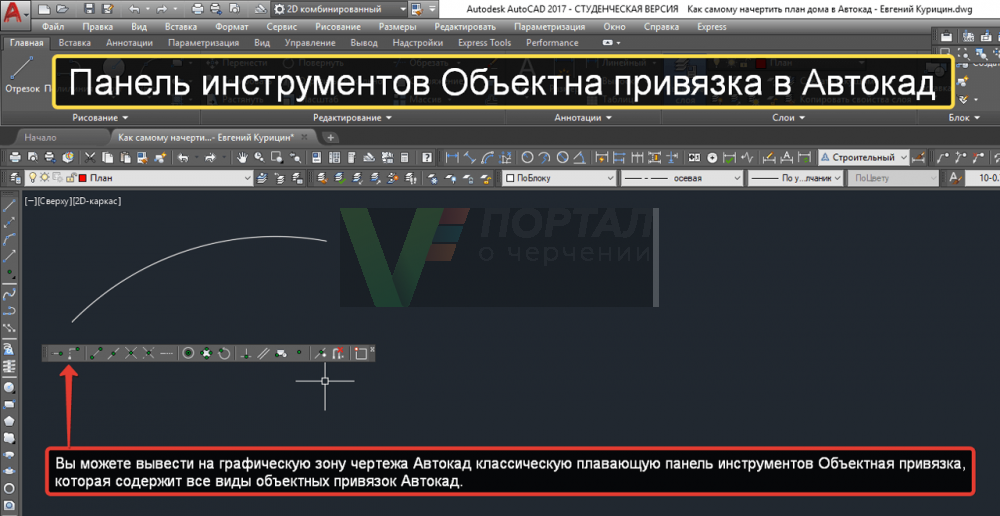Click the Cut scissors icon

(89, 158)
